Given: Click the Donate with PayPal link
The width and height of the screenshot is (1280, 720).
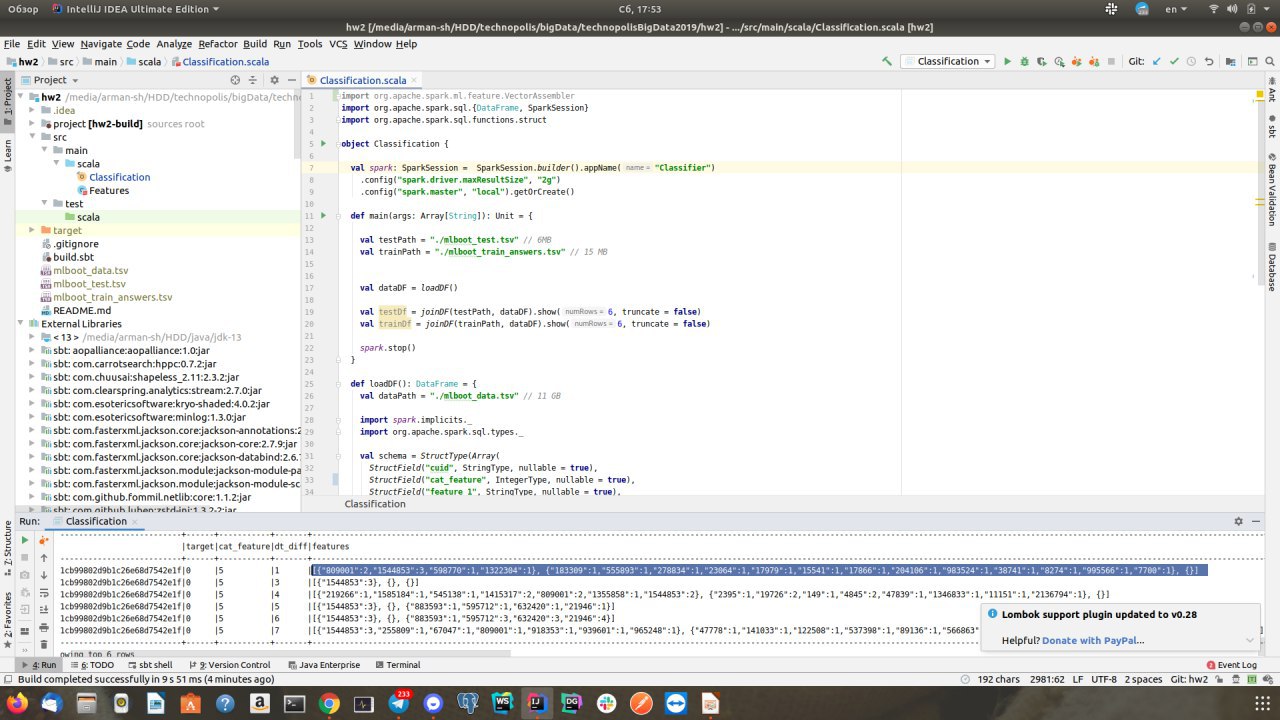Looking at the screenshot, I should tap(1094, 640).
